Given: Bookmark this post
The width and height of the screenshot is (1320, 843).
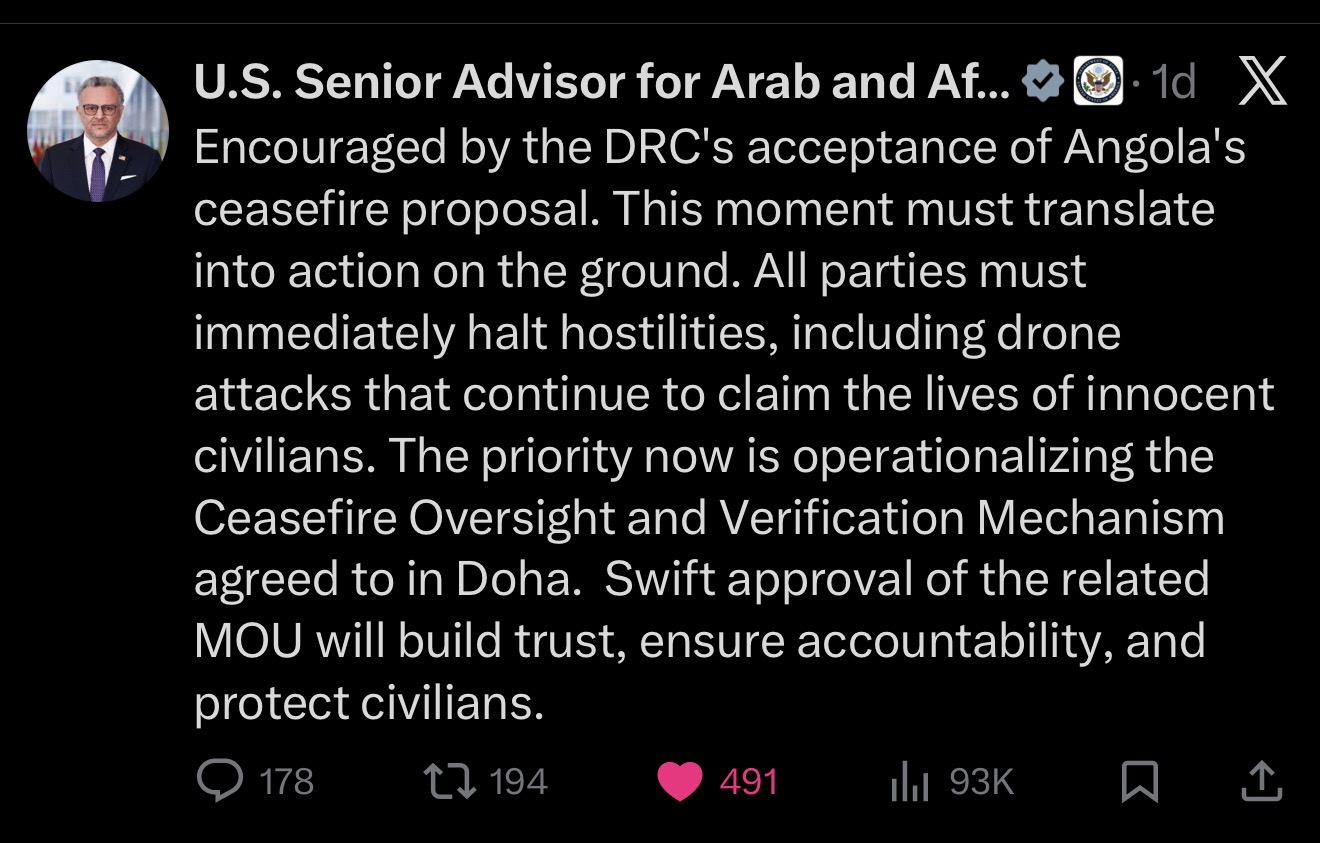Looking at the screenshot, I should coord(1140,782).
